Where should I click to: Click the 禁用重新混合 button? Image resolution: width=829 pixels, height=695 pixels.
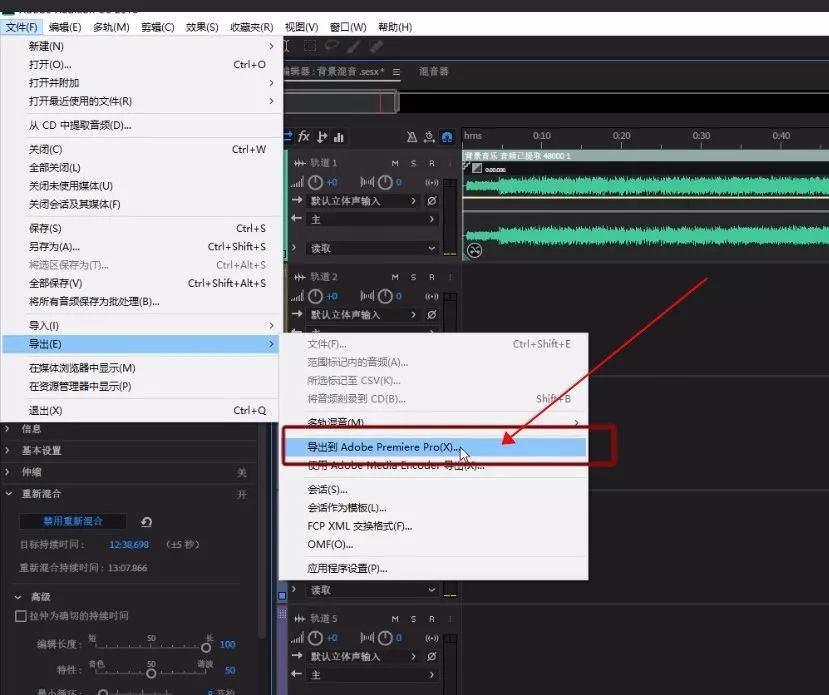72,521
